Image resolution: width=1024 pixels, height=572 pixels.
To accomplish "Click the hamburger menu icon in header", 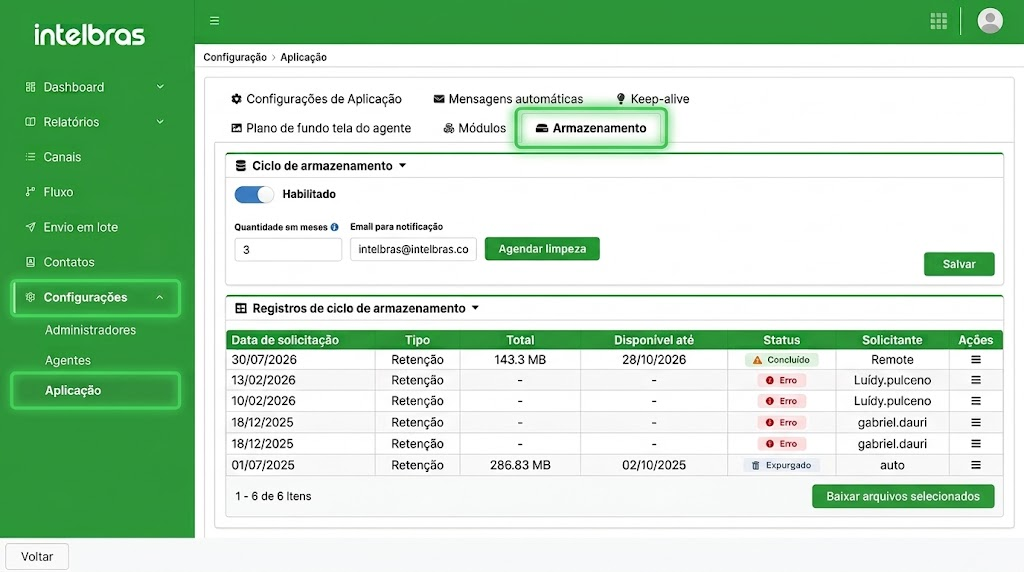I will click(214, 21).
